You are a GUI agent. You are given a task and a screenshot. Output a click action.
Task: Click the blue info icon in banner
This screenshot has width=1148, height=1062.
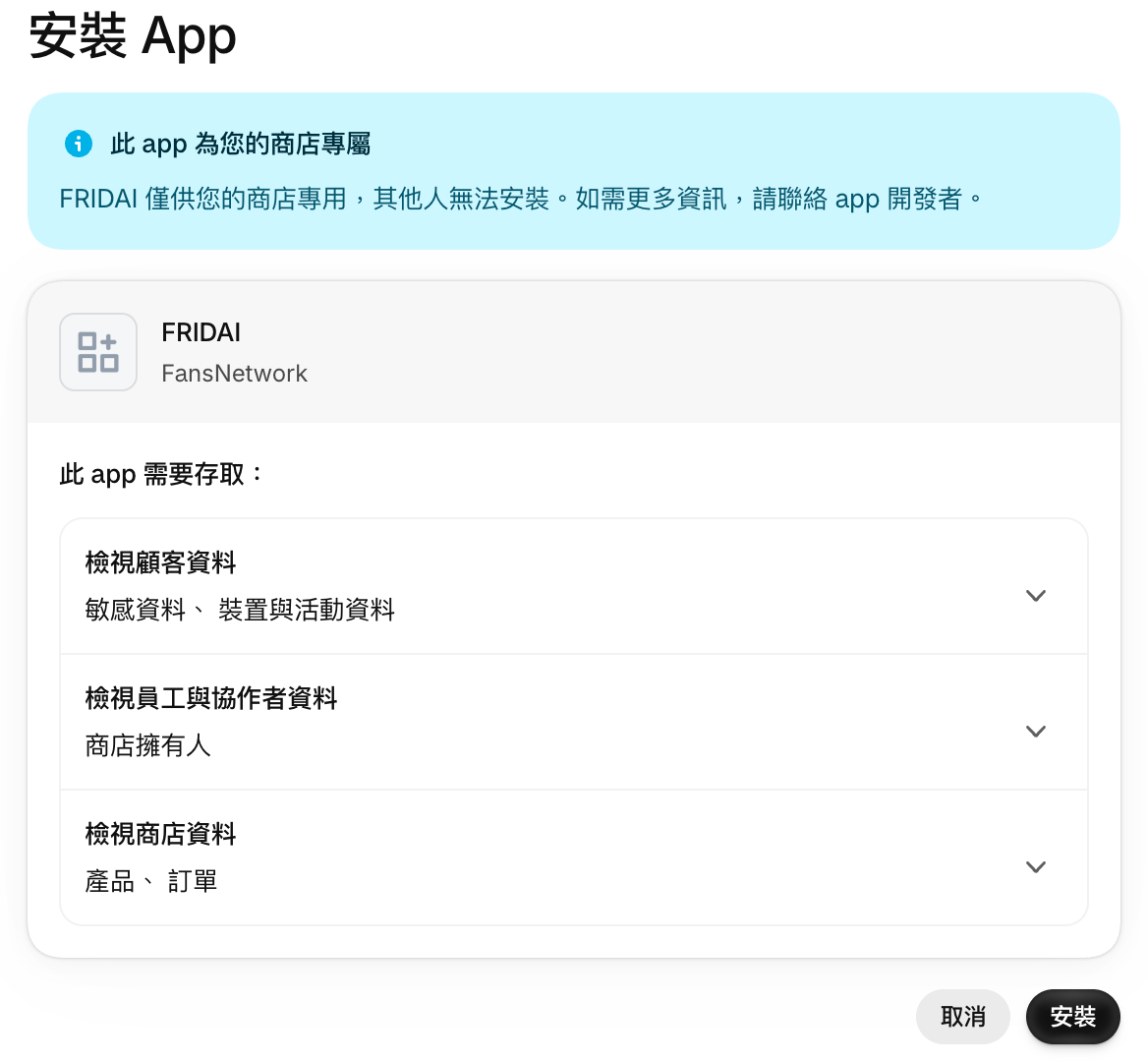(x=78, y=143)
